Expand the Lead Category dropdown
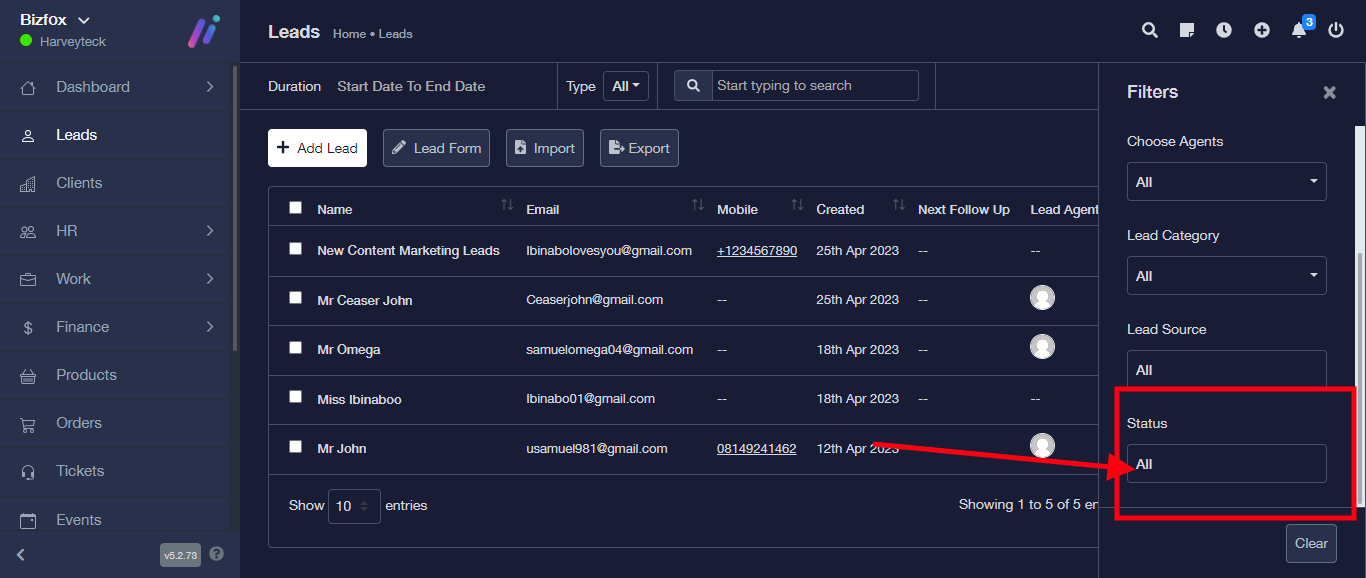 pyautogui.click(x=1226, y=276)
